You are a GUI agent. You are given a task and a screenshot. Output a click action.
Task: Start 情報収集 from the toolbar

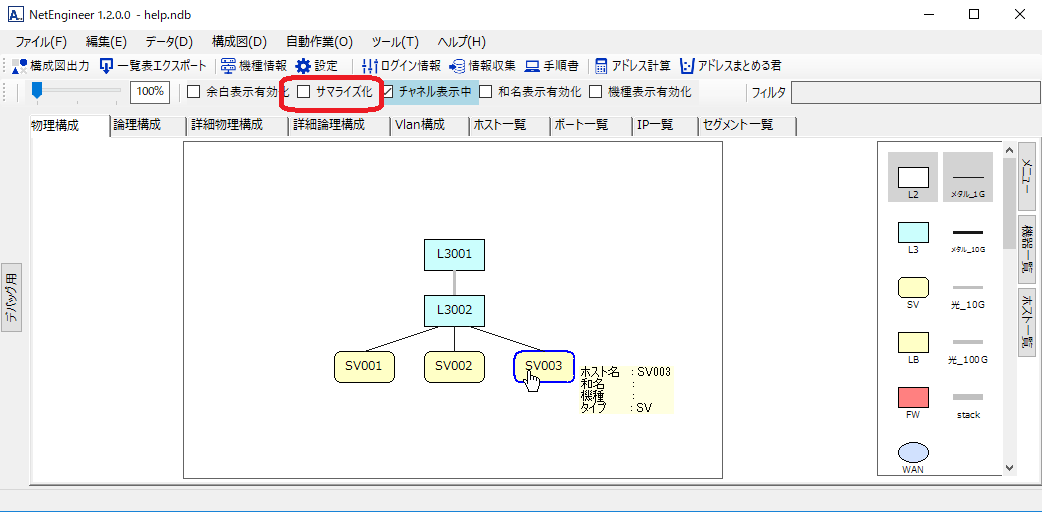[458, 66]
